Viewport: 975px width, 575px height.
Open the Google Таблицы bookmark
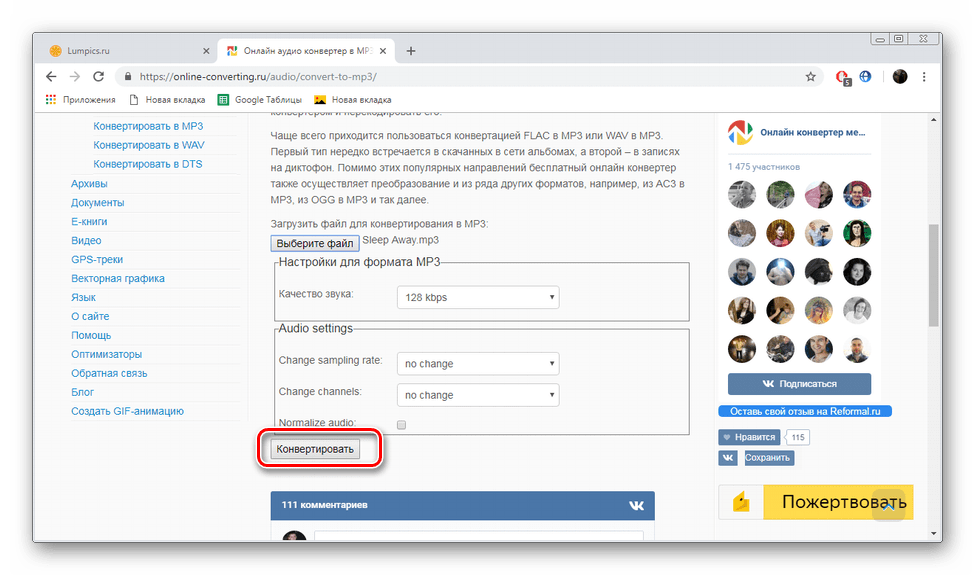260,99
